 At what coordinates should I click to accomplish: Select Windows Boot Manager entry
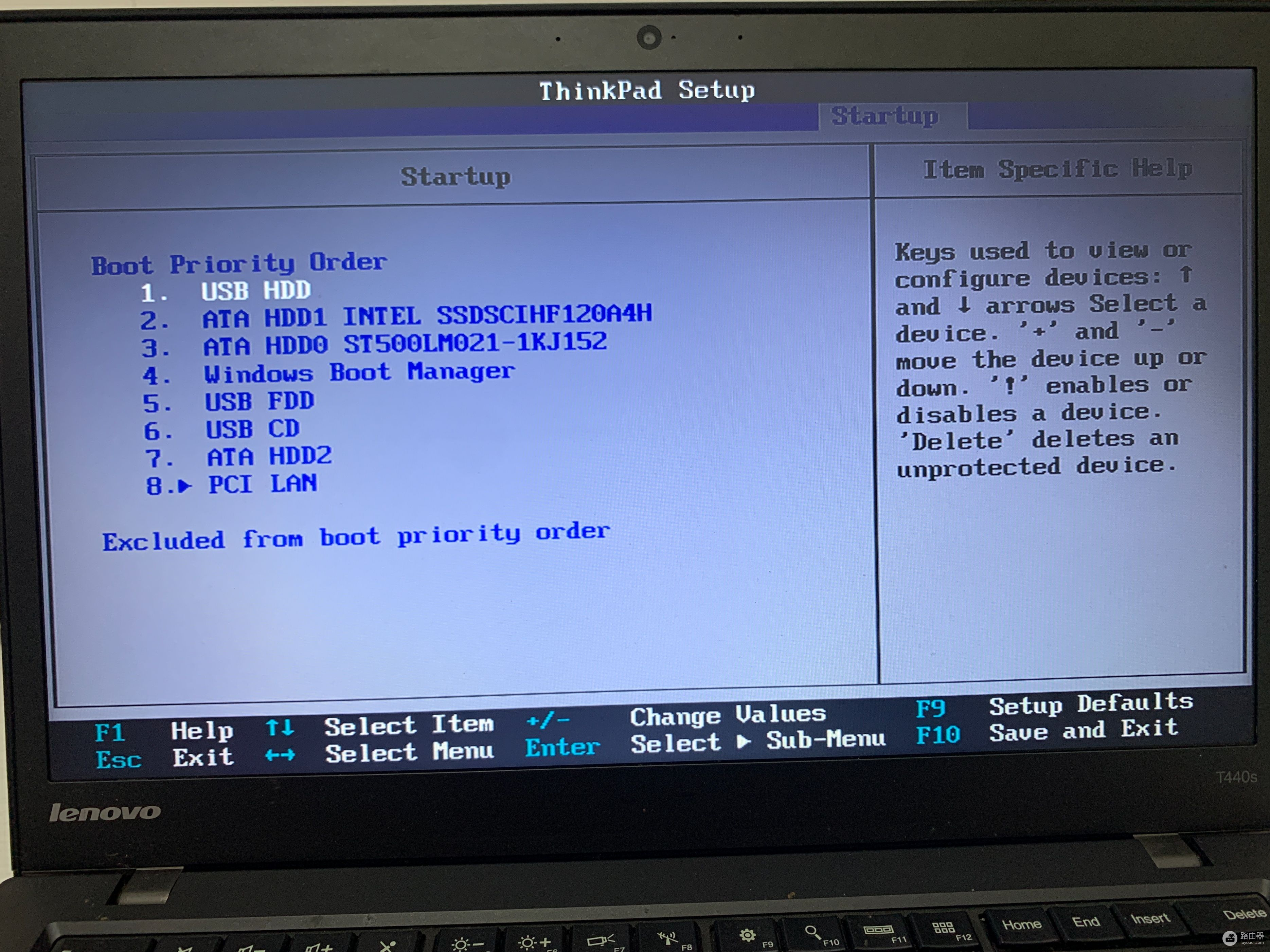click(x=359, y=373)
